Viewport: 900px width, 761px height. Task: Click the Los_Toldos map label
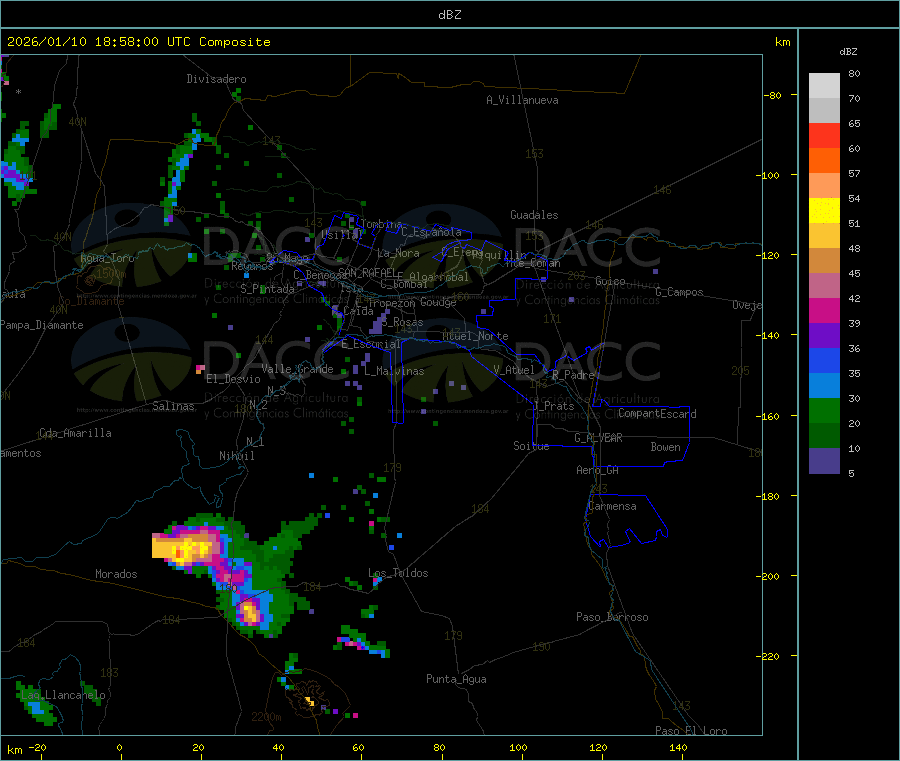pyautogui.click(x=398, y=573)
